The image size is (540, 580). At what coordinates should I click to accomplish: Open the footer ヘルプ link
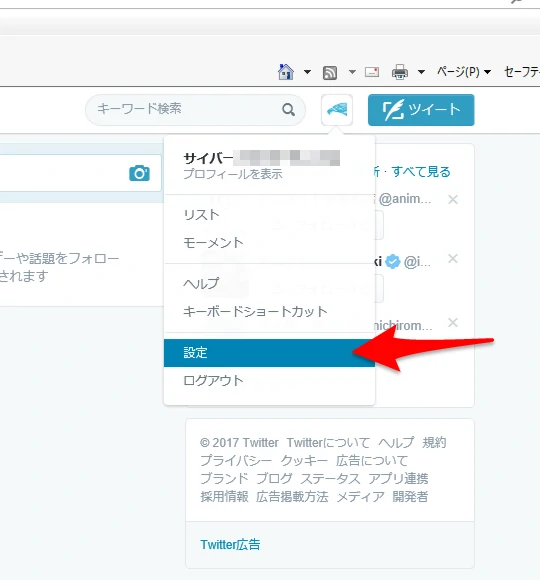pyautogui.click(x=396, y=442)
